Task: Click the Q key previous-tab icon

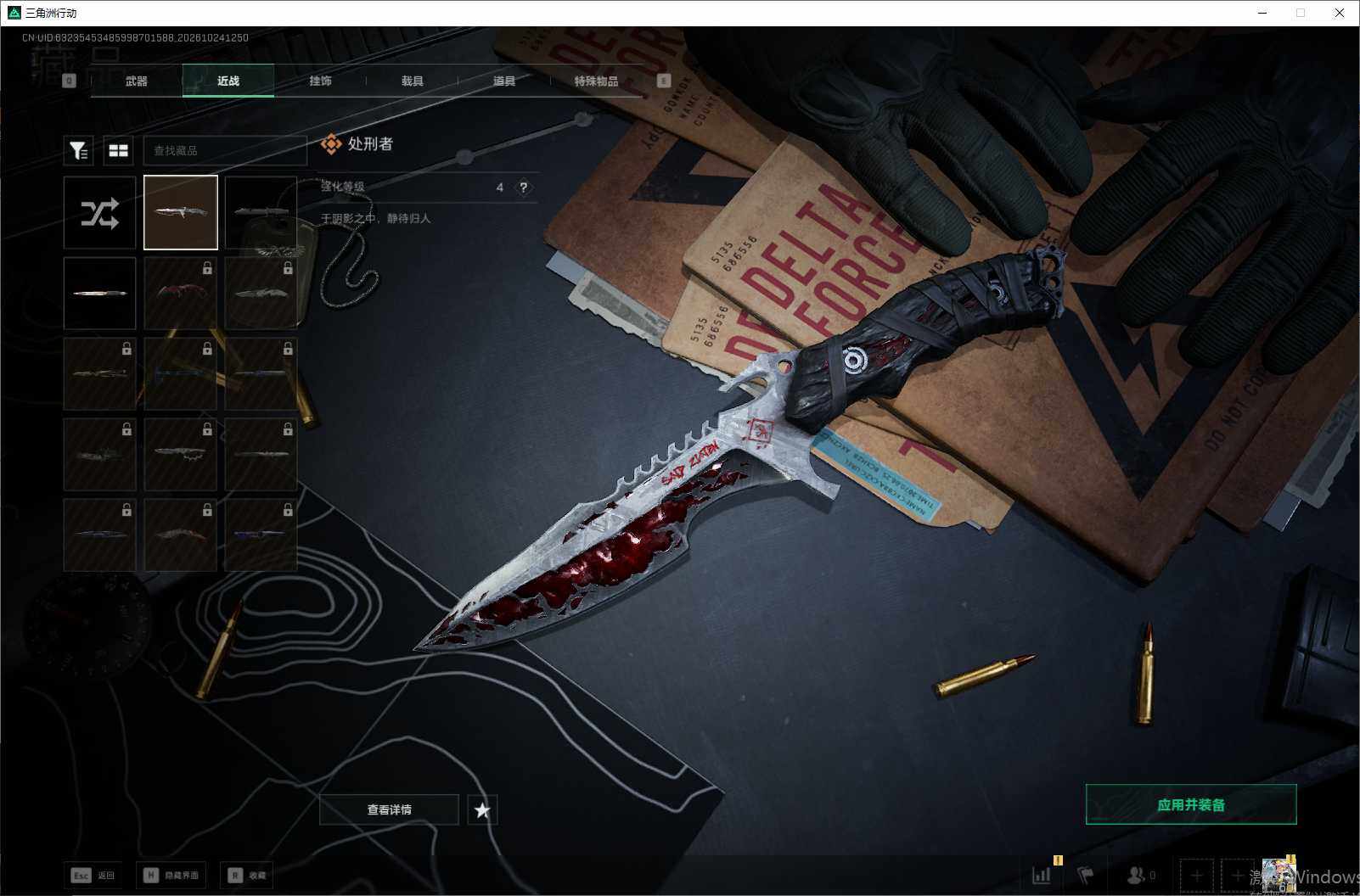Action: pos(70,81)
